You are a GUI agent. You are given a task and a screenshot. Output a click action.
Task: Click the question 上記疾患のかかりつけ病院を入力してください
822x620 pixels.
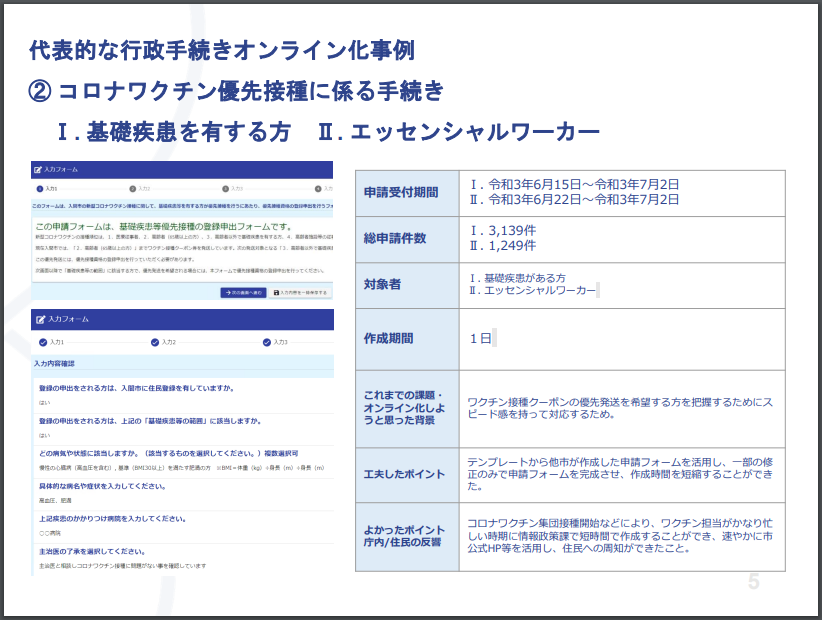click(113, 519)
